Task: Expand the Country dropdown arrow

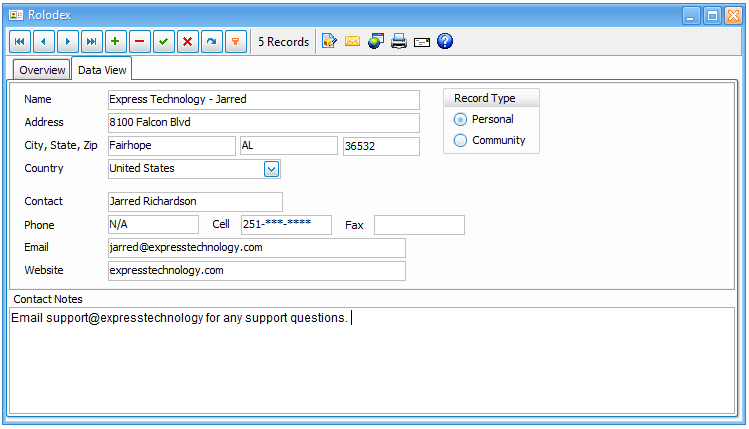Action: [271, 169]
